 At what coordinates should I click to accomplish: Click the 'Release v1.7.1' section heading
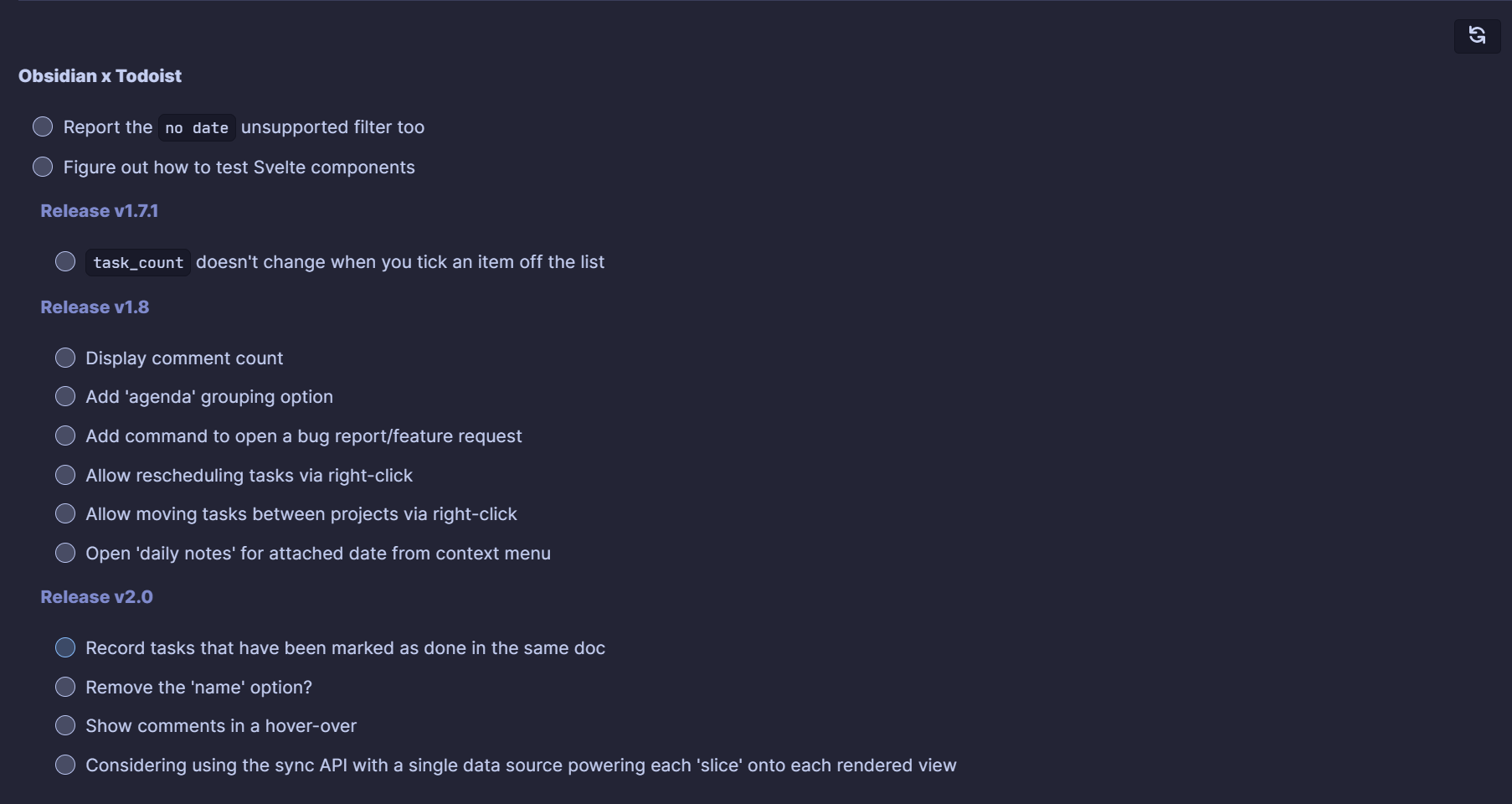99,211
